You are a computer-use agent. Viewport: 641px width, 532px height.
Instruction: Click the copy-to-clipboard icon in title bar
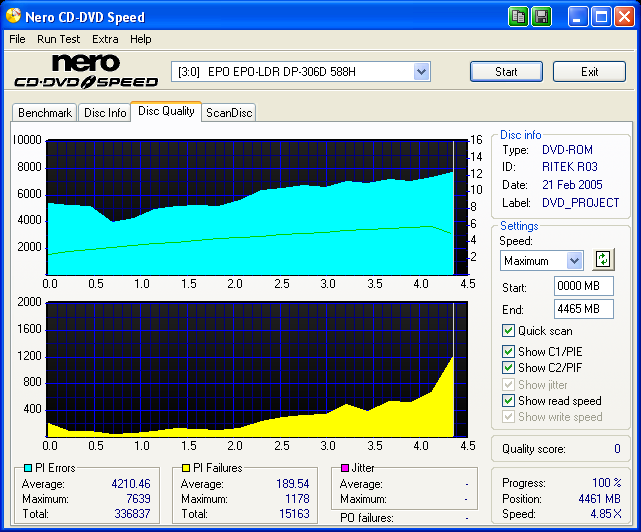[518, 17]
